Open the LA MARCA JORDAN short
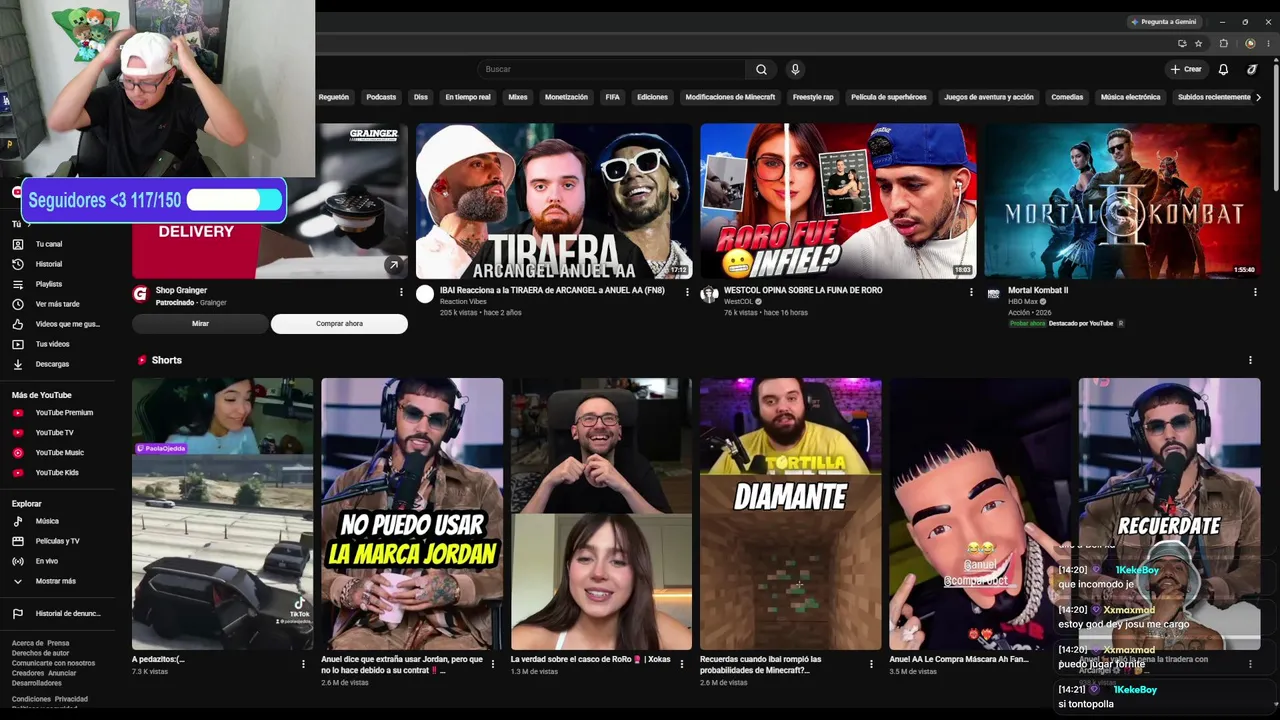This screenshot has height=720, width=1280. (412, 514)
